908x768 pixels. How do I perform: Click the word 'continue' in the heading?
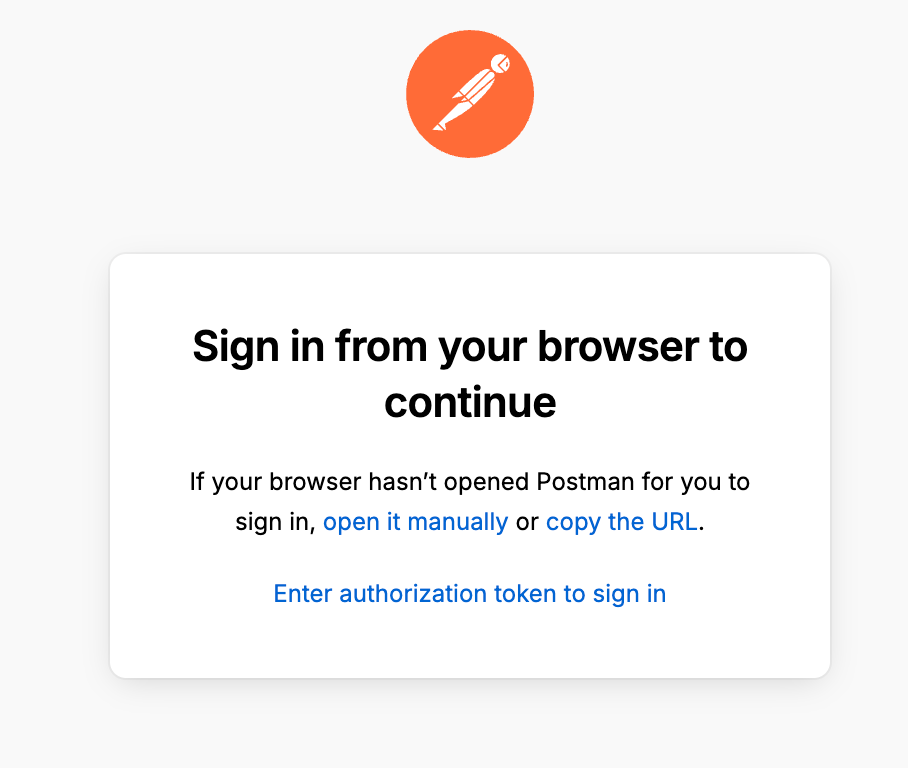470,402
